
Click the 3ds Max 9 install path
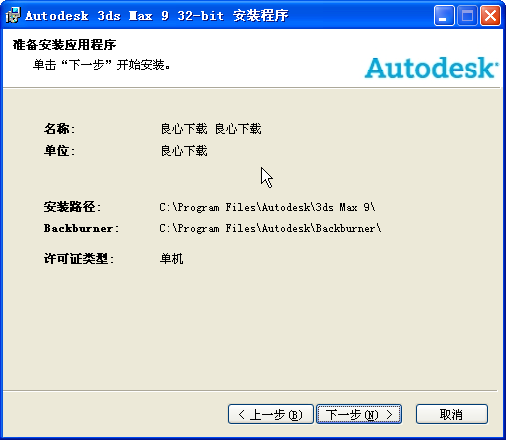267,207
